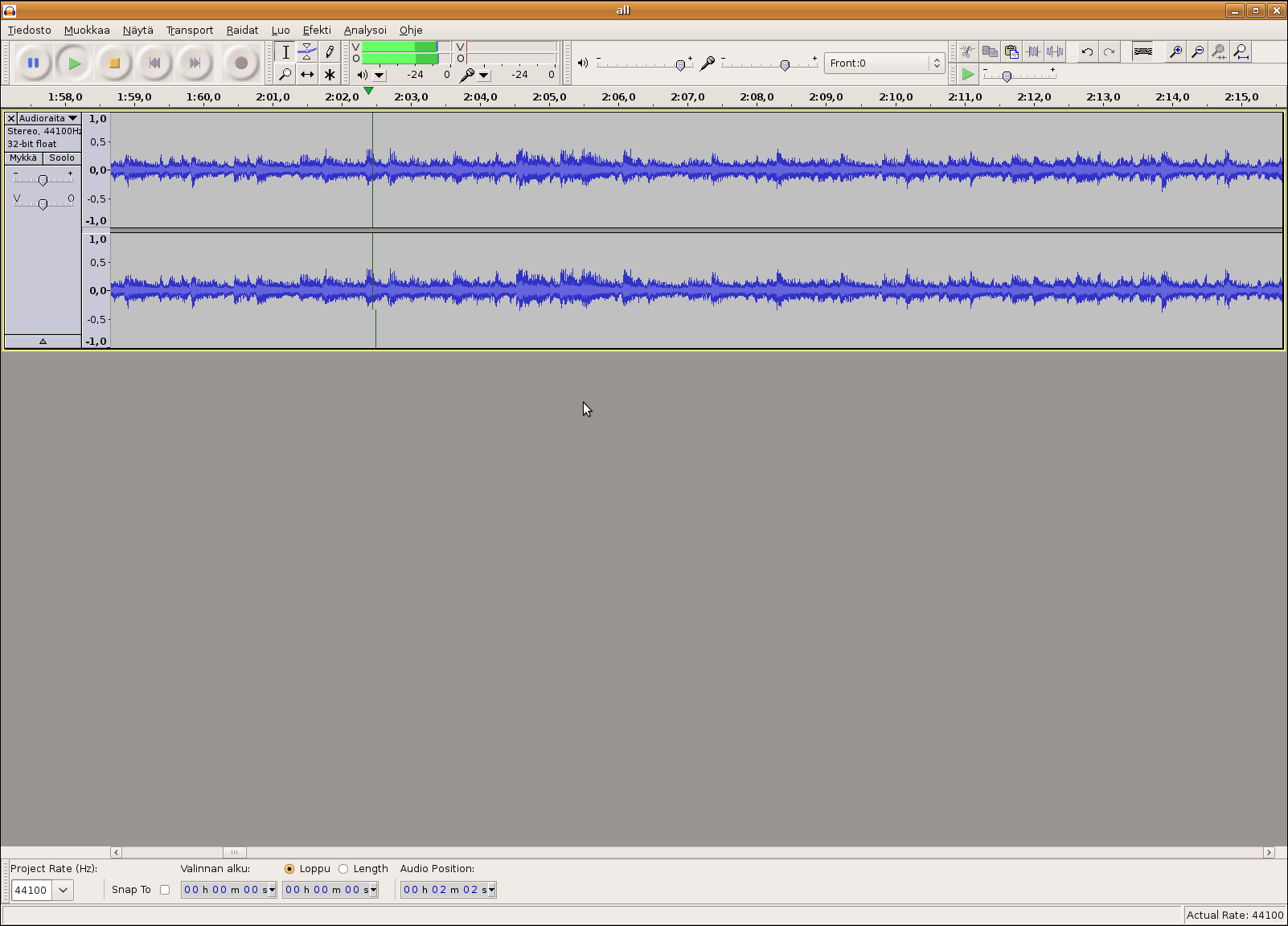The width and height of the screenshot is (1288, 926).
Task: Open the Project Rate 44100 dropdown
Action: tap(63, 890)
